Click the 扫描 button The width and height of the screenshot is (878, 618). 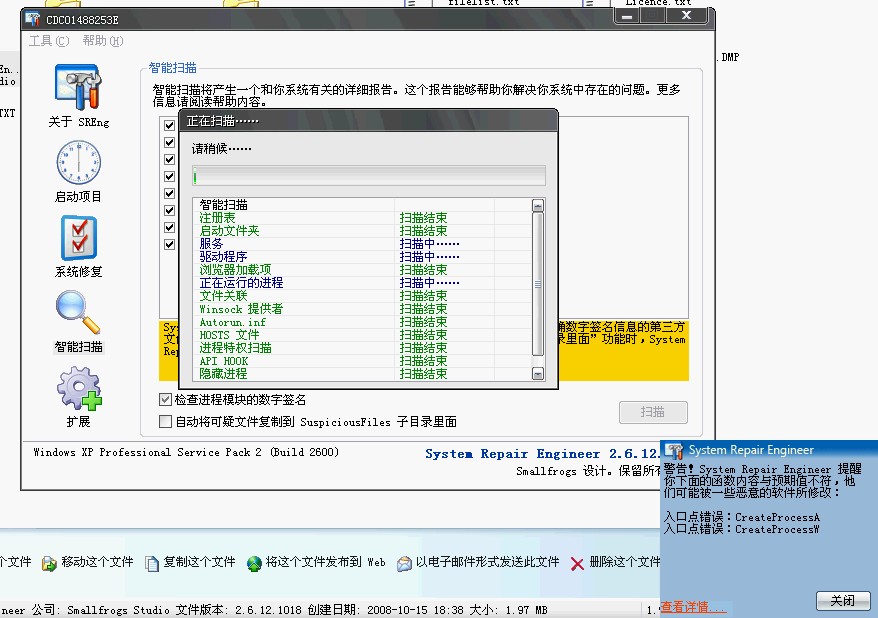tap(653, 413)
